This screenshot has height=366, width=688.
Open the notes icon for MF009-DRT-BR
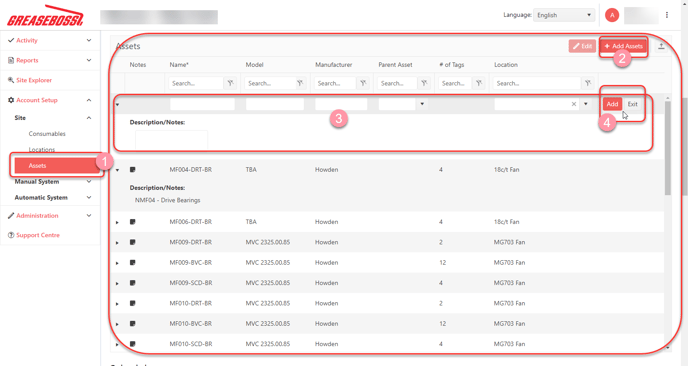tap(133, 242)
